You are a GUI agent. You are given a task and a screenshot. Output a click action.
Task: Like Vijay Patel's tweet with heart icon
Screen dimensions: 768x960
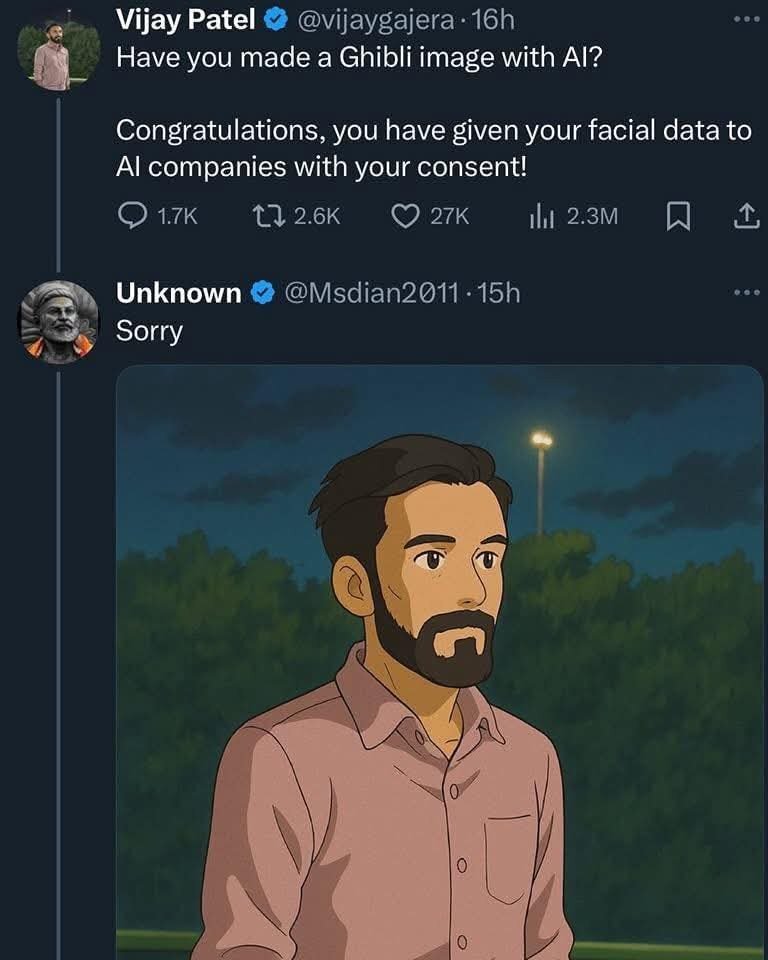pos(405,216)
